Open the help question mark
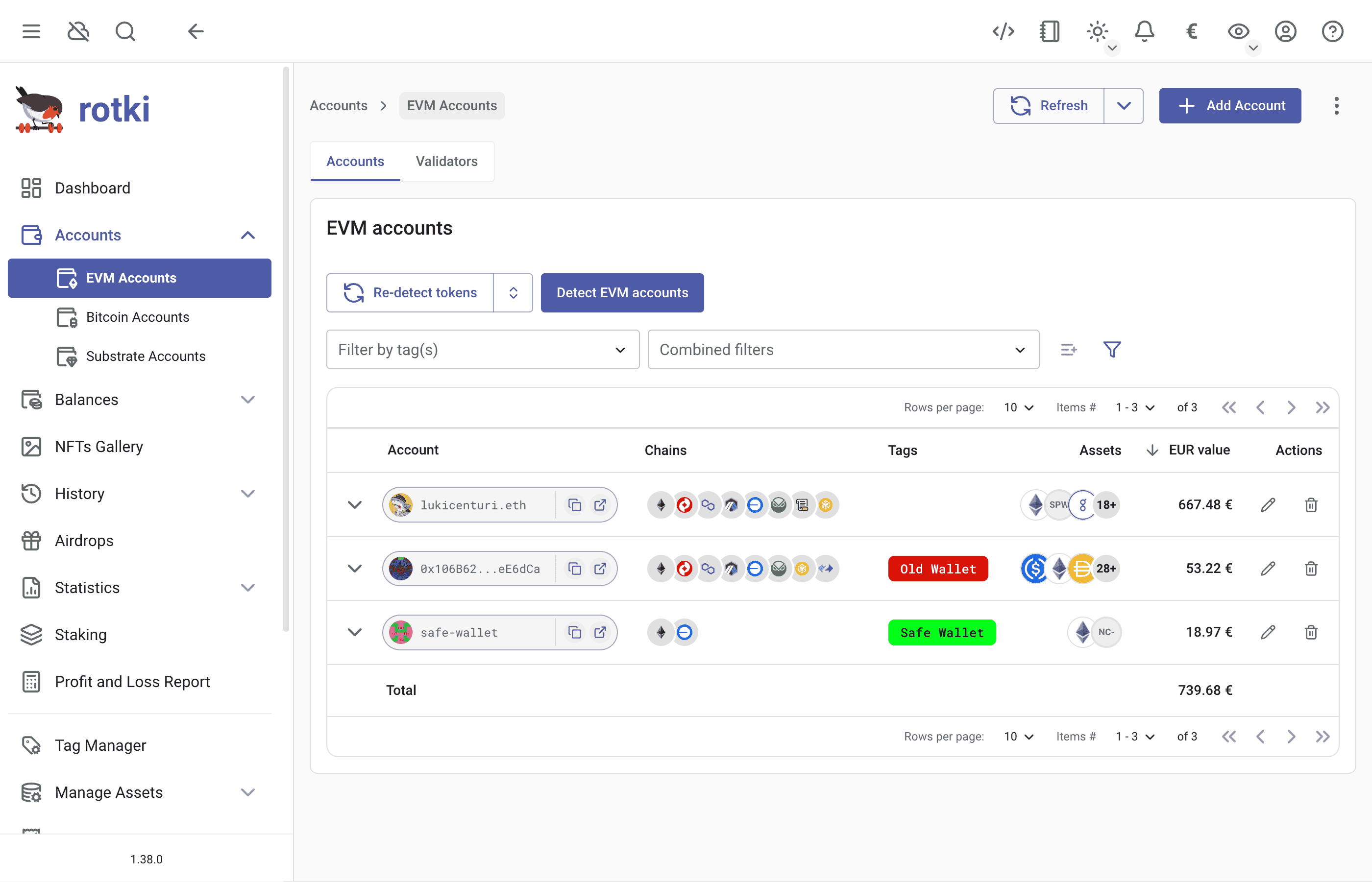1372x882 pixels. pos(1332,31)
